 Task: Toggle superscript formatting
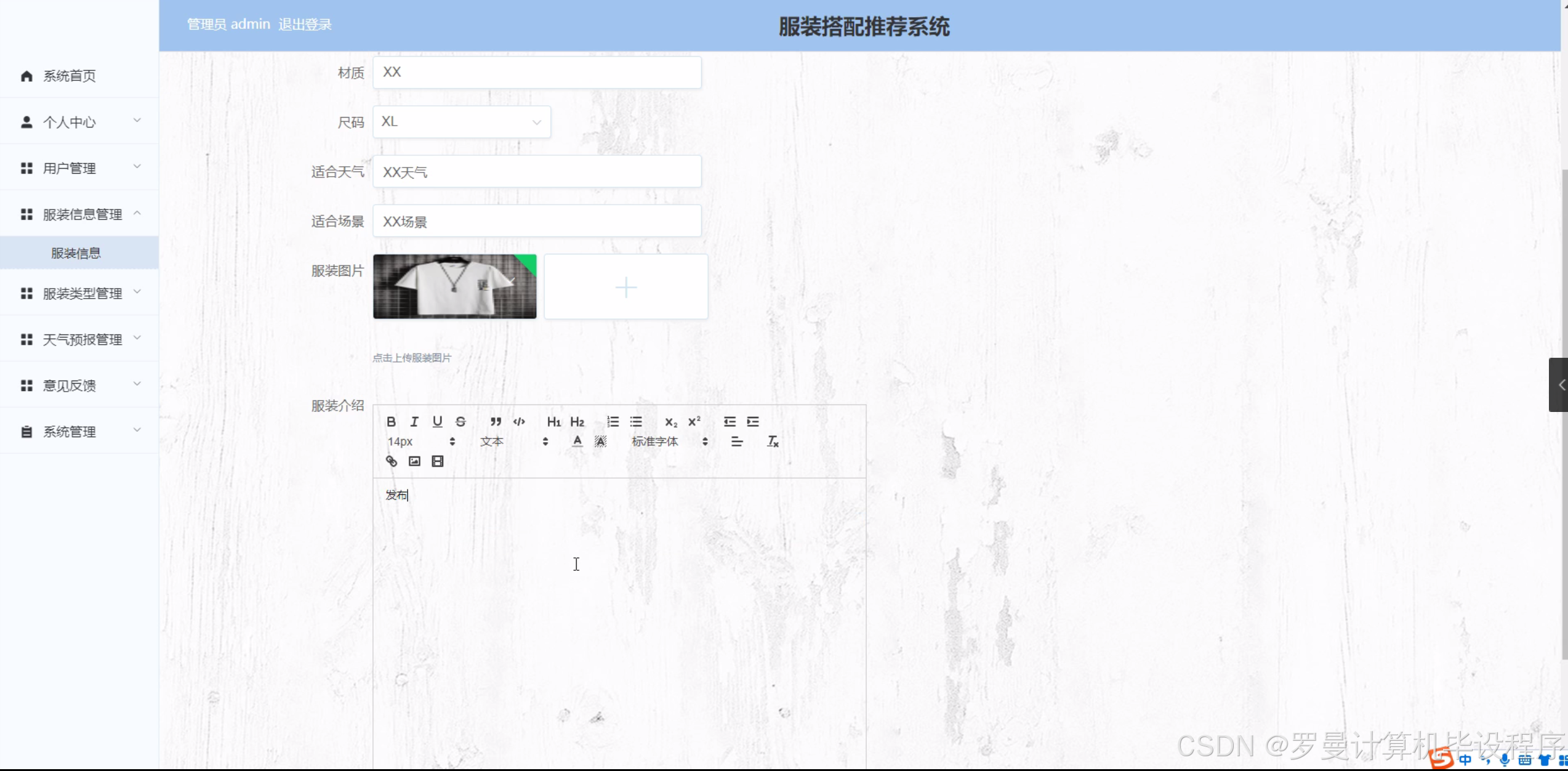(x=694, y=422)
